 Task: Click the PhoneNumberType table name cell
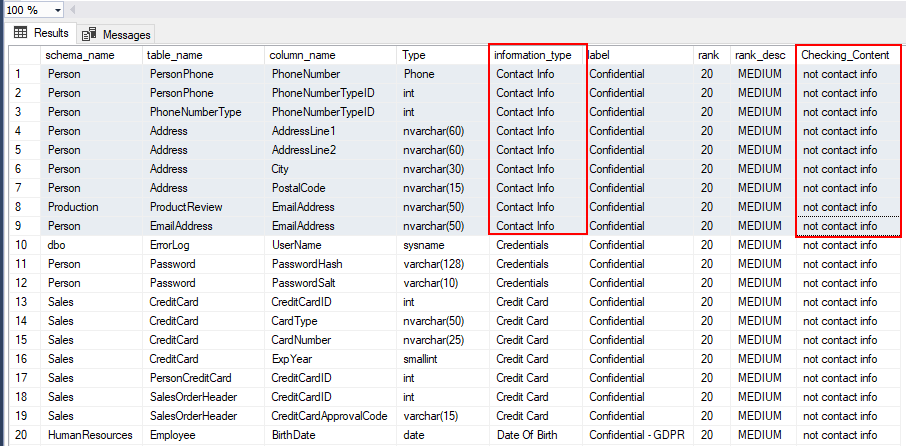tap(203, 112)
